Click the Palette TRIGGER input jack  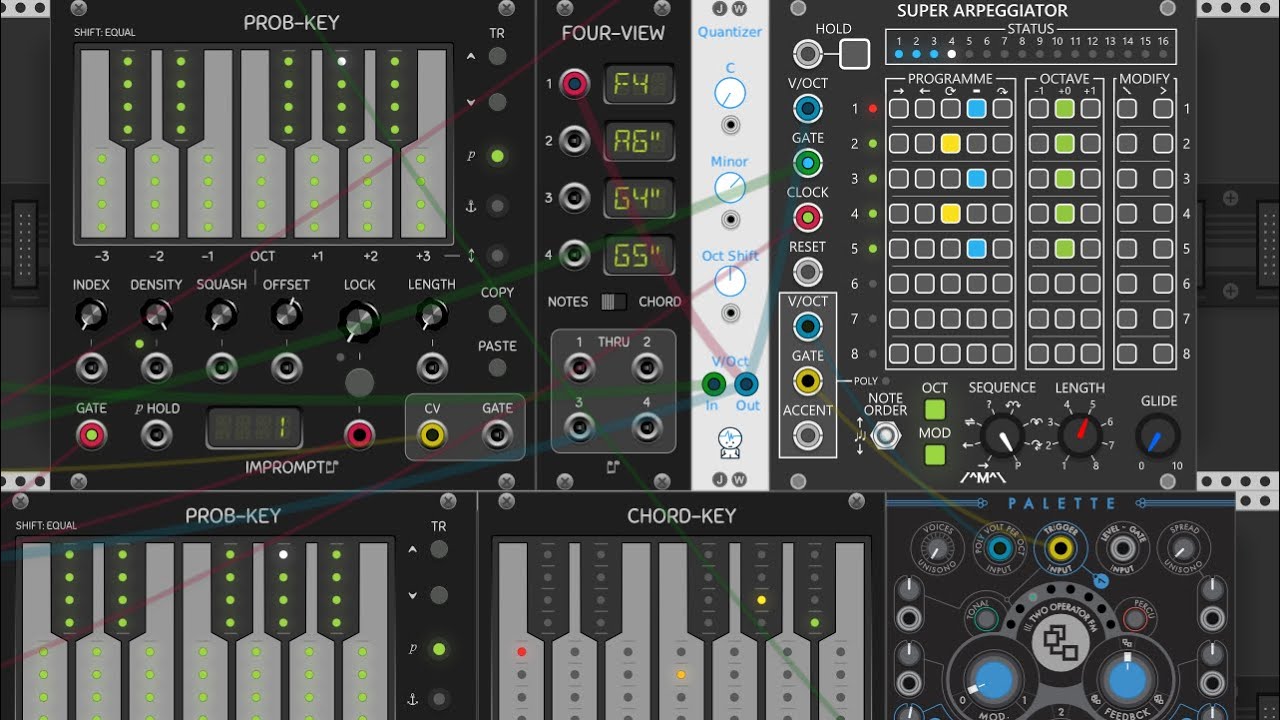[1060, 547]
